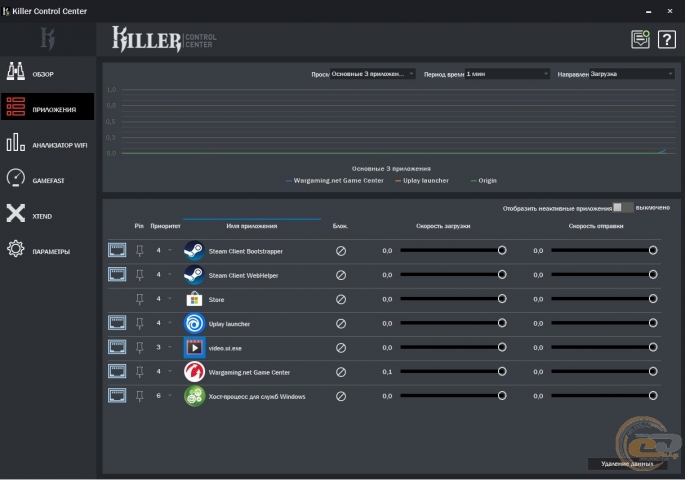Block Store app traffic
This screenshot has width=685, height=480.
pos(341,299)
